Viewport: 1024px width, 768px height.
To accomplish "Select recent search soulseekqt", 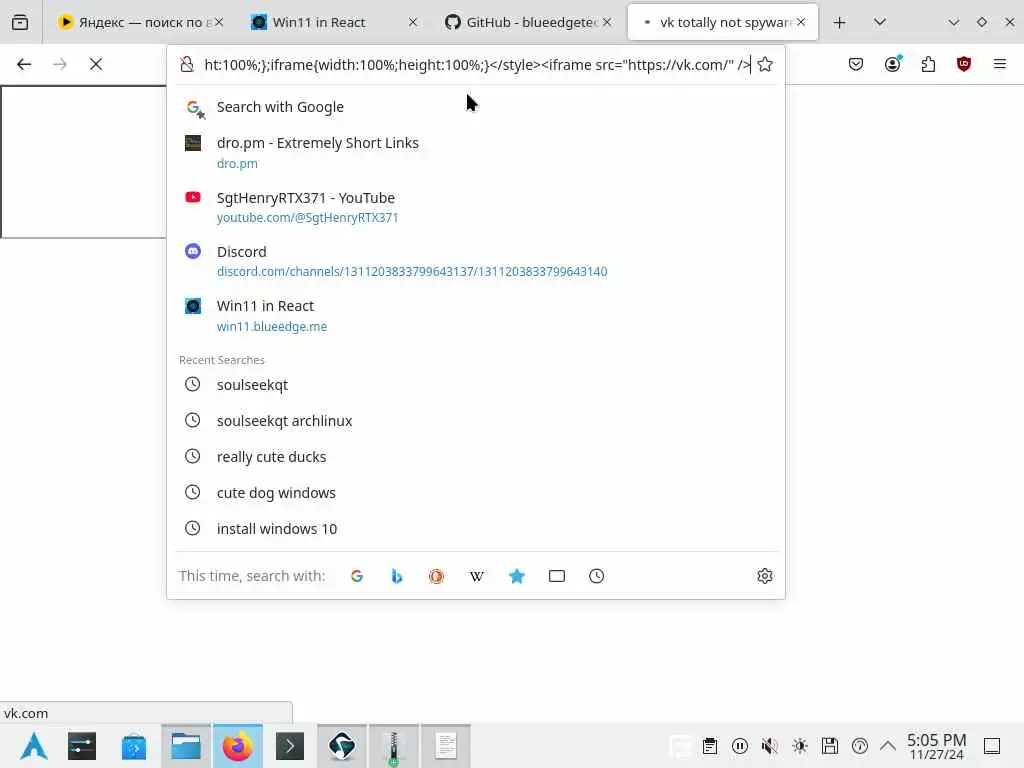I will pyautogui.click(x=475, y=385).
